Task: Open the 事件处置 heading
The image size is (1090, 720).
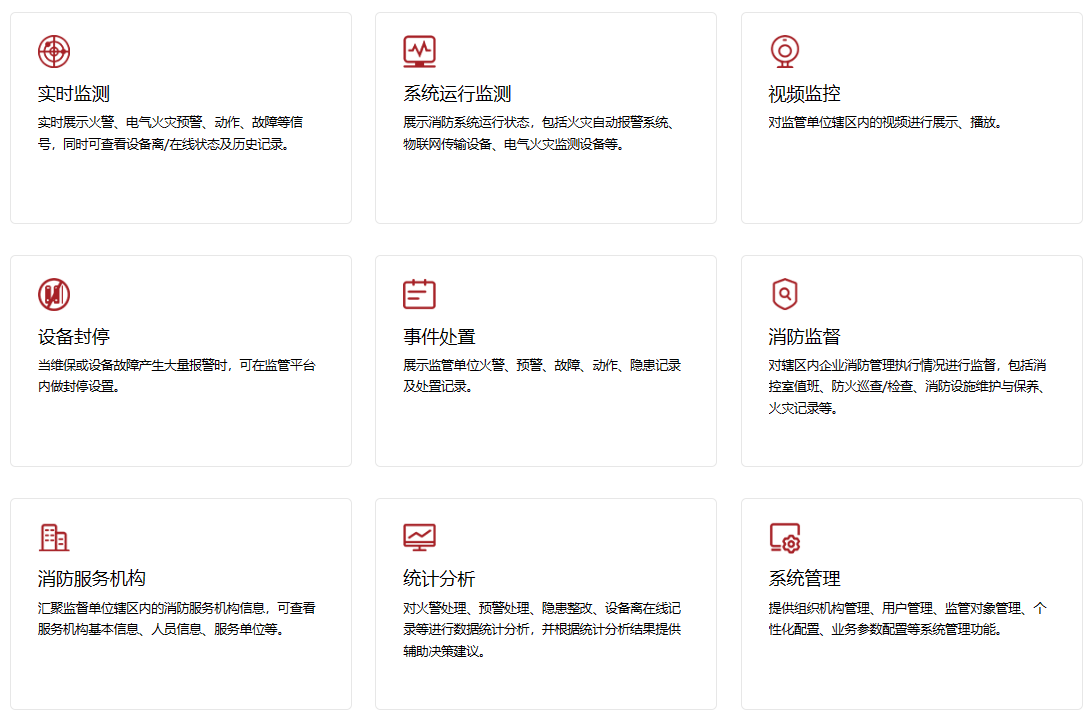Action: tap(439, 337)
